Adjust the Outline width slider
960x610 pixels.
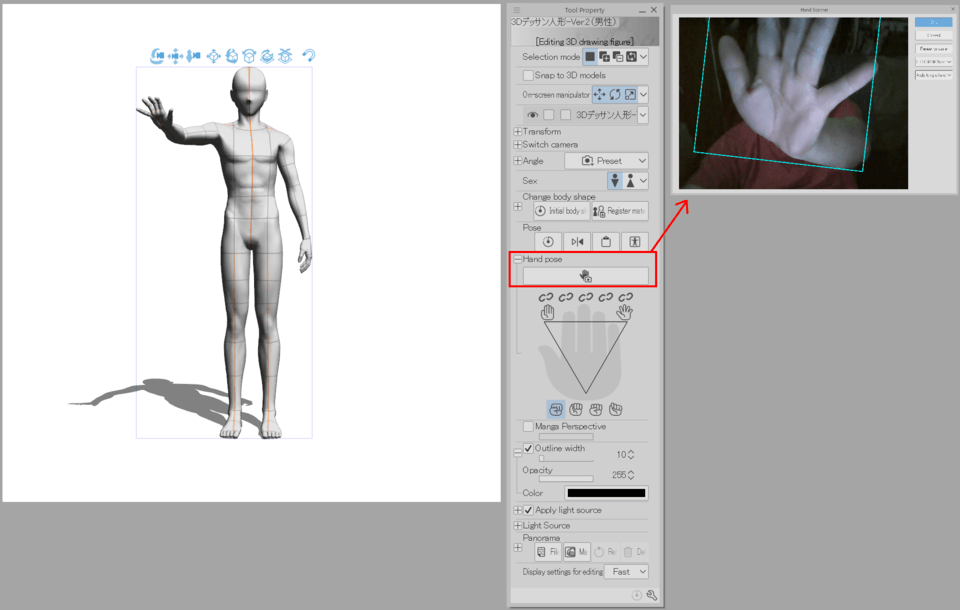566,459
